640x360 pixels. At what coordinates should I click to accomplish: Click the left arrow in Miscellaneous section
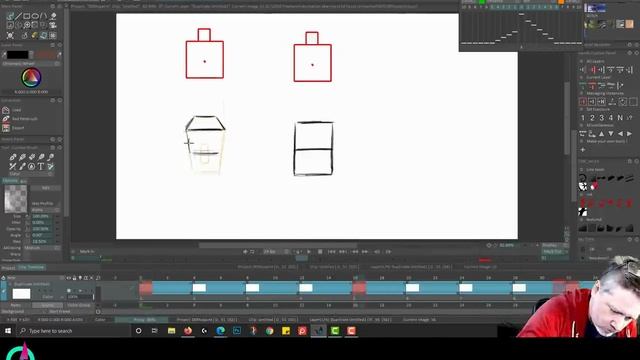coord(620,133)
